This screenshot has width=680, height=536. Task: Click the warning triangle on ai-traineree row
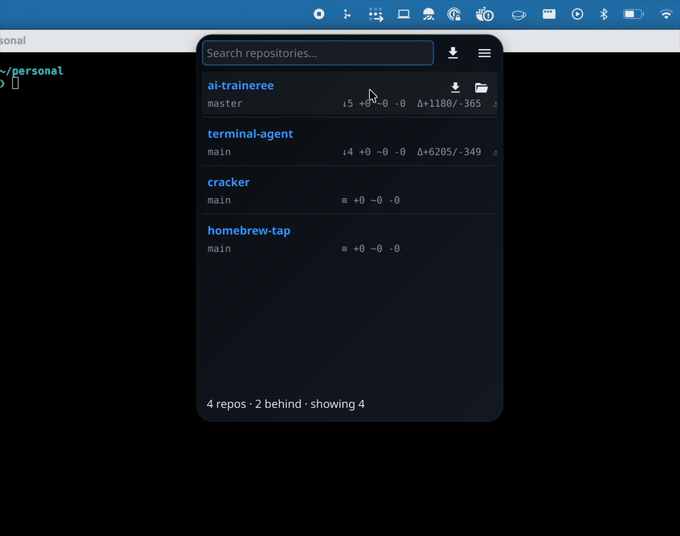coord(495,104)
